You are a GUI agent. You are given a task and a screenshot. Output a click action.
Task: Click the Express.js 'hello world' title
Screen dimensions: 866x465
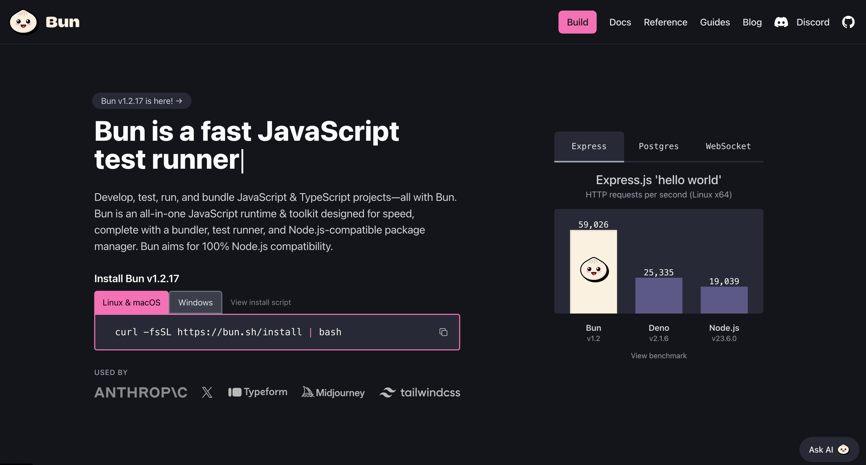[658, 180]
